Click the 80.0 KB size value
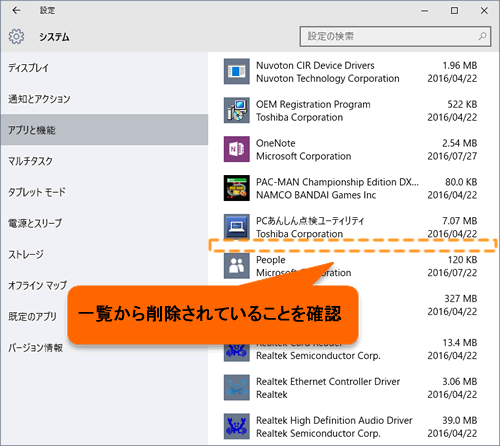This screenshot has width=500, height=446. click(461, 182)
